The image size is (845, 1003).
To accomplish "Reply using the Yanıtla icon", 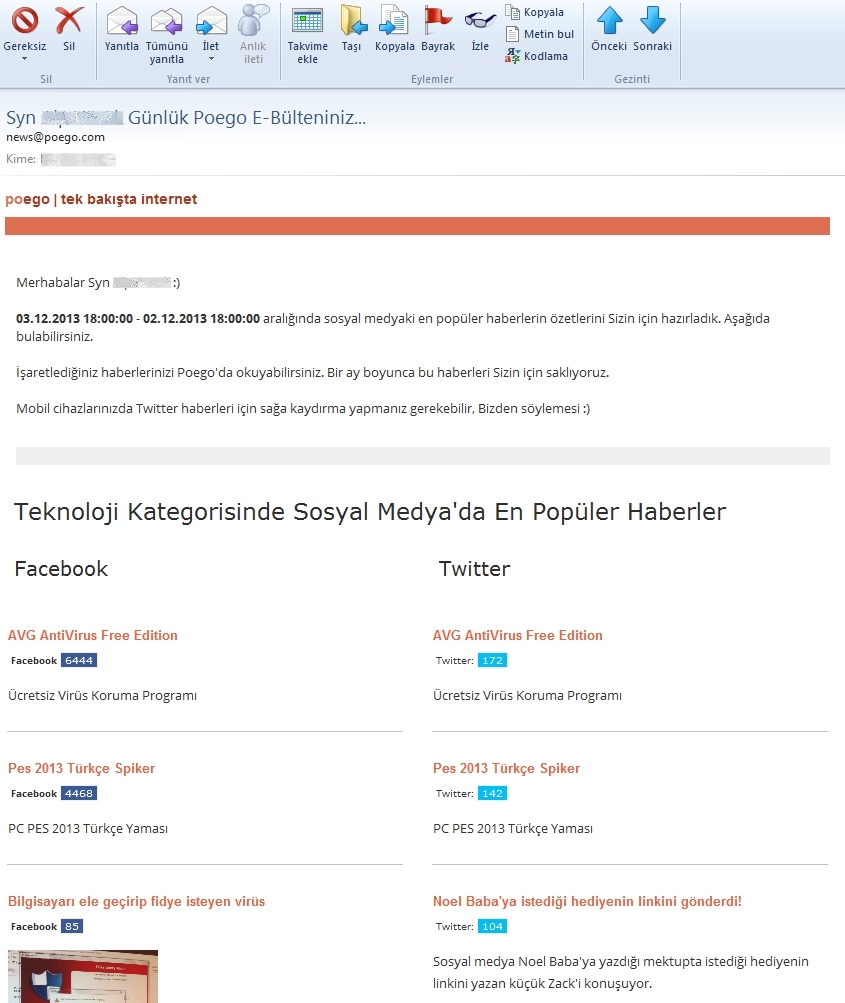I will pyautogui.click(x=122, y=21).
